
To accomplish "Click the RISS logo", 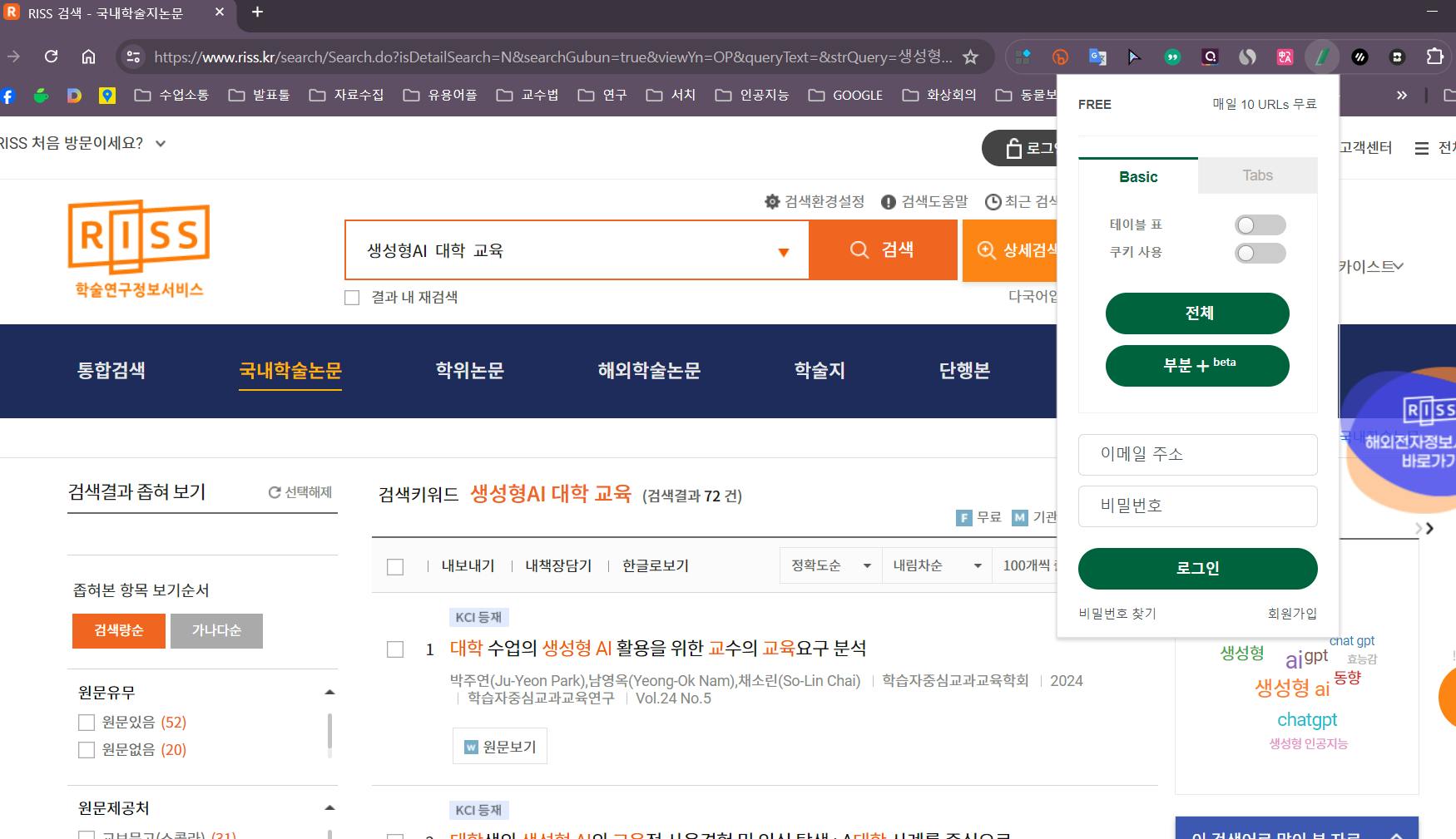I will point(139,248).
